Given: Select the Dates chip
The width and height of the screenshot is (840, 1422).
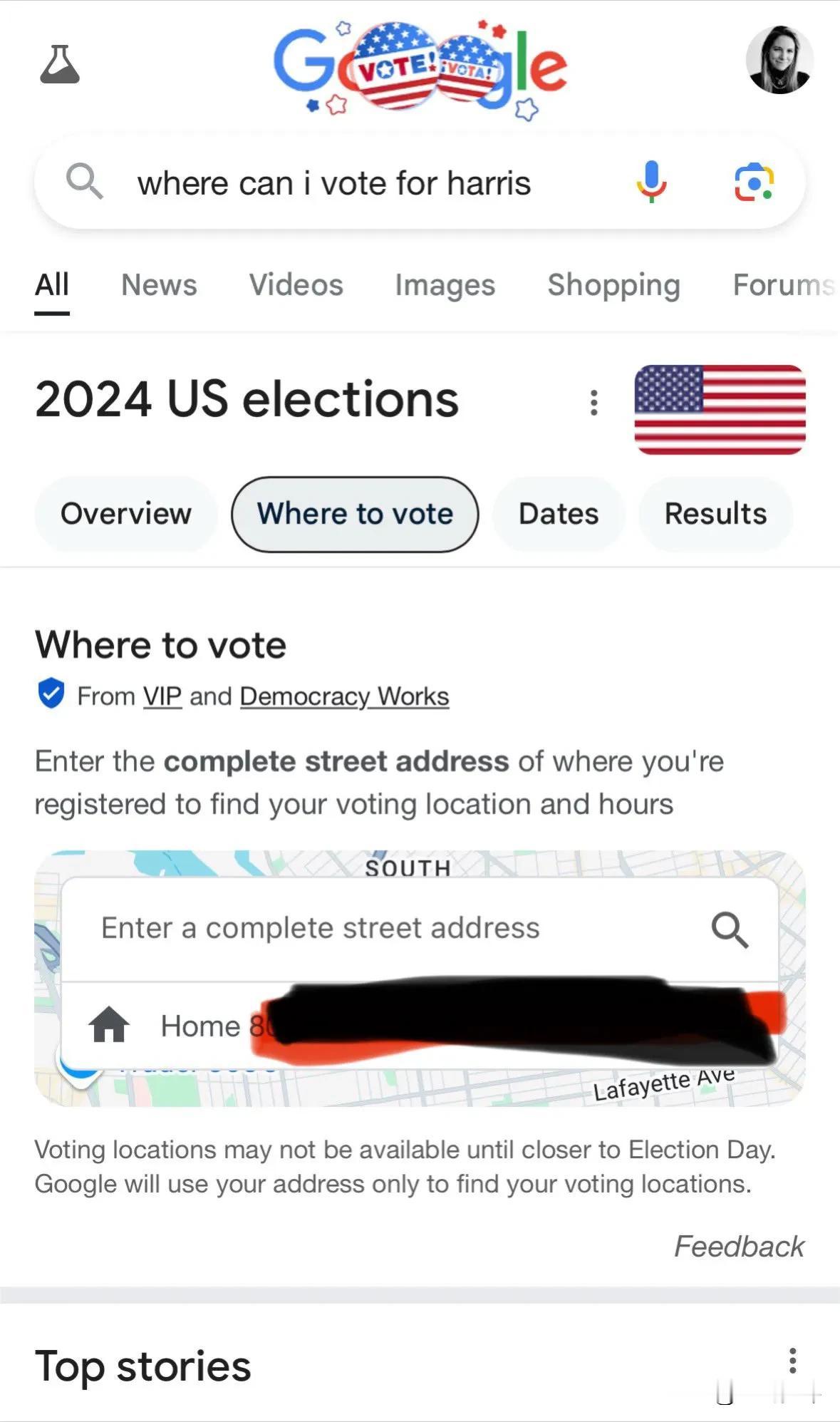Looking at the screenshot, I should [x=559, y=514].
